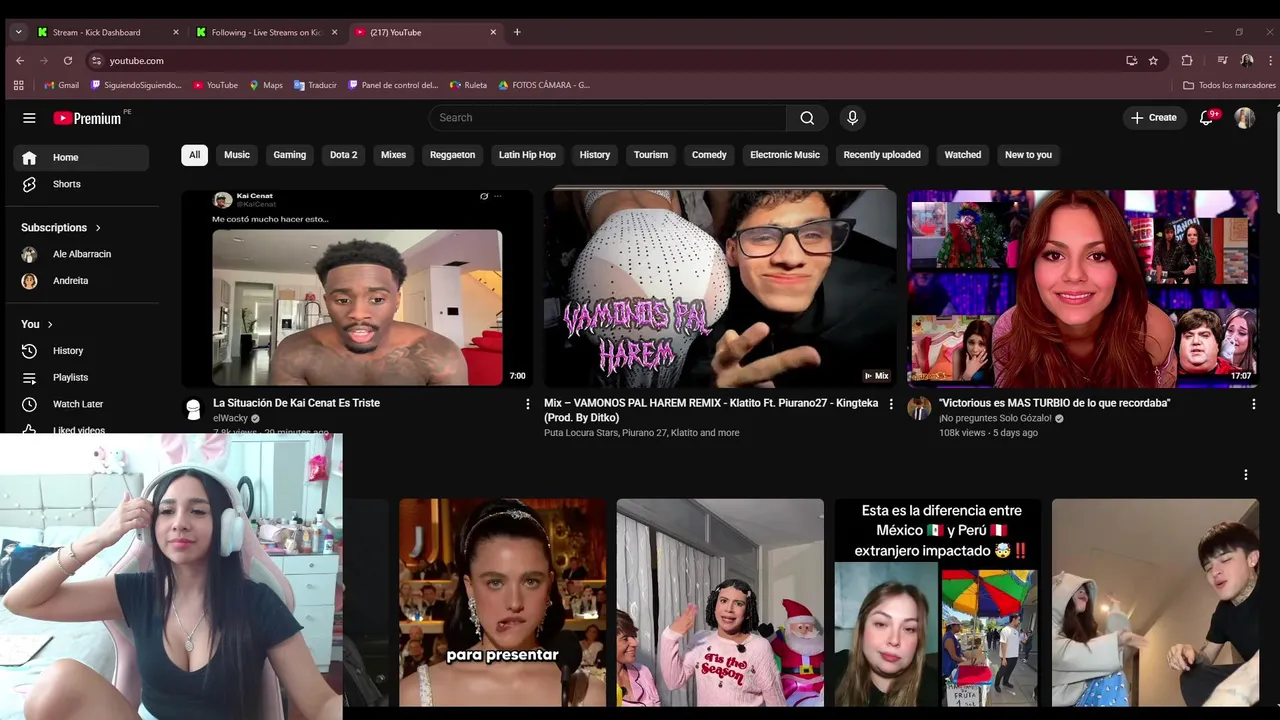Viewport: 1280px width, 720px height.
Task: Start voice search with the microphone
Action: pos(852,118)
